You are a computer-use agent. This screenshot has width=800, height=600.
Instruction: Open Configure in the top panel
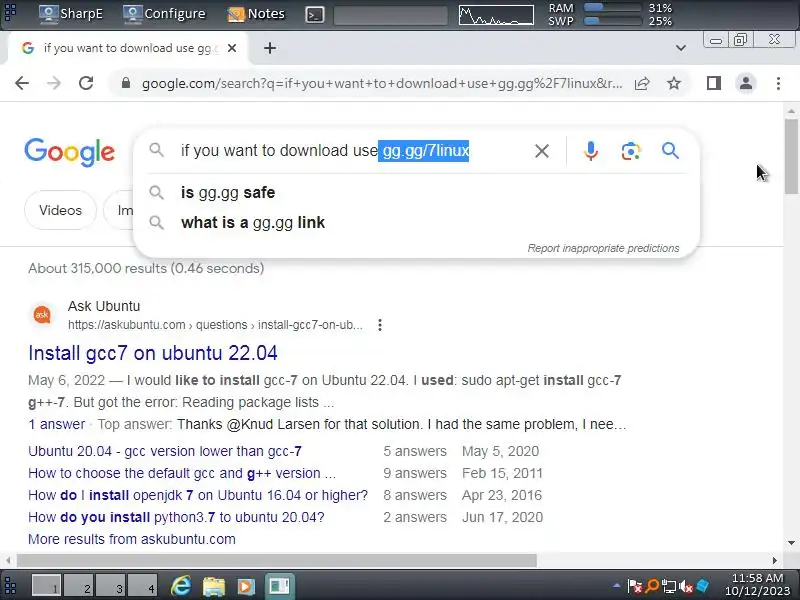(164, 13)
